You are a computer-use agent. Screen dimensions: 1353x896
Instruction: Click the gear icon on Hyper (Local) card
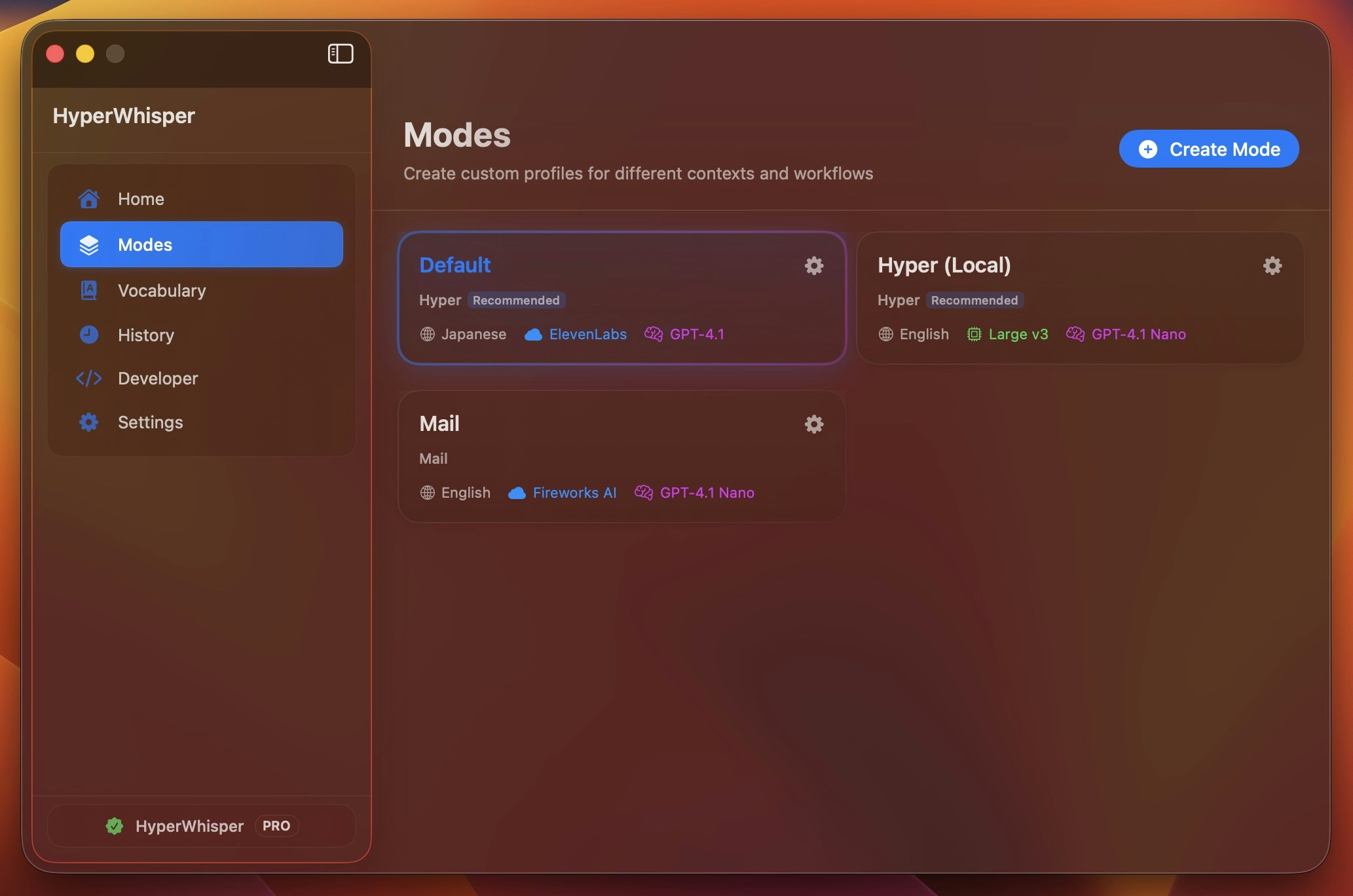pos(1272,266)
